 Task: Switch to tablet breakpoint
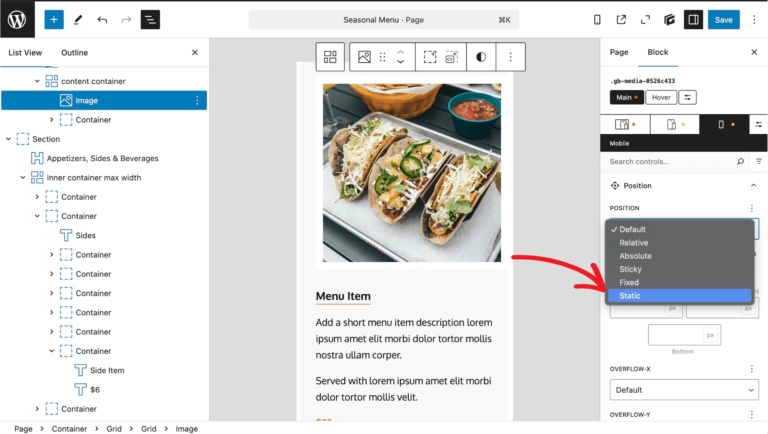pos(674,124)
